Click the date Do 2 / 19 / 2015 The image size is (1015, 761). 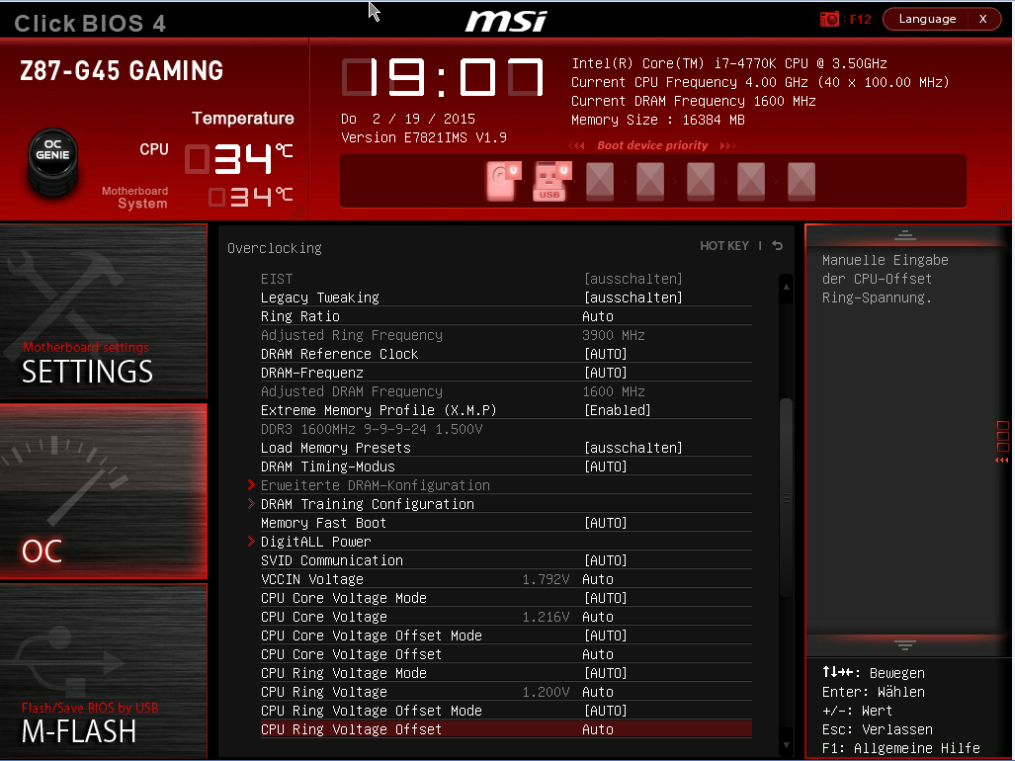[408, 119]
